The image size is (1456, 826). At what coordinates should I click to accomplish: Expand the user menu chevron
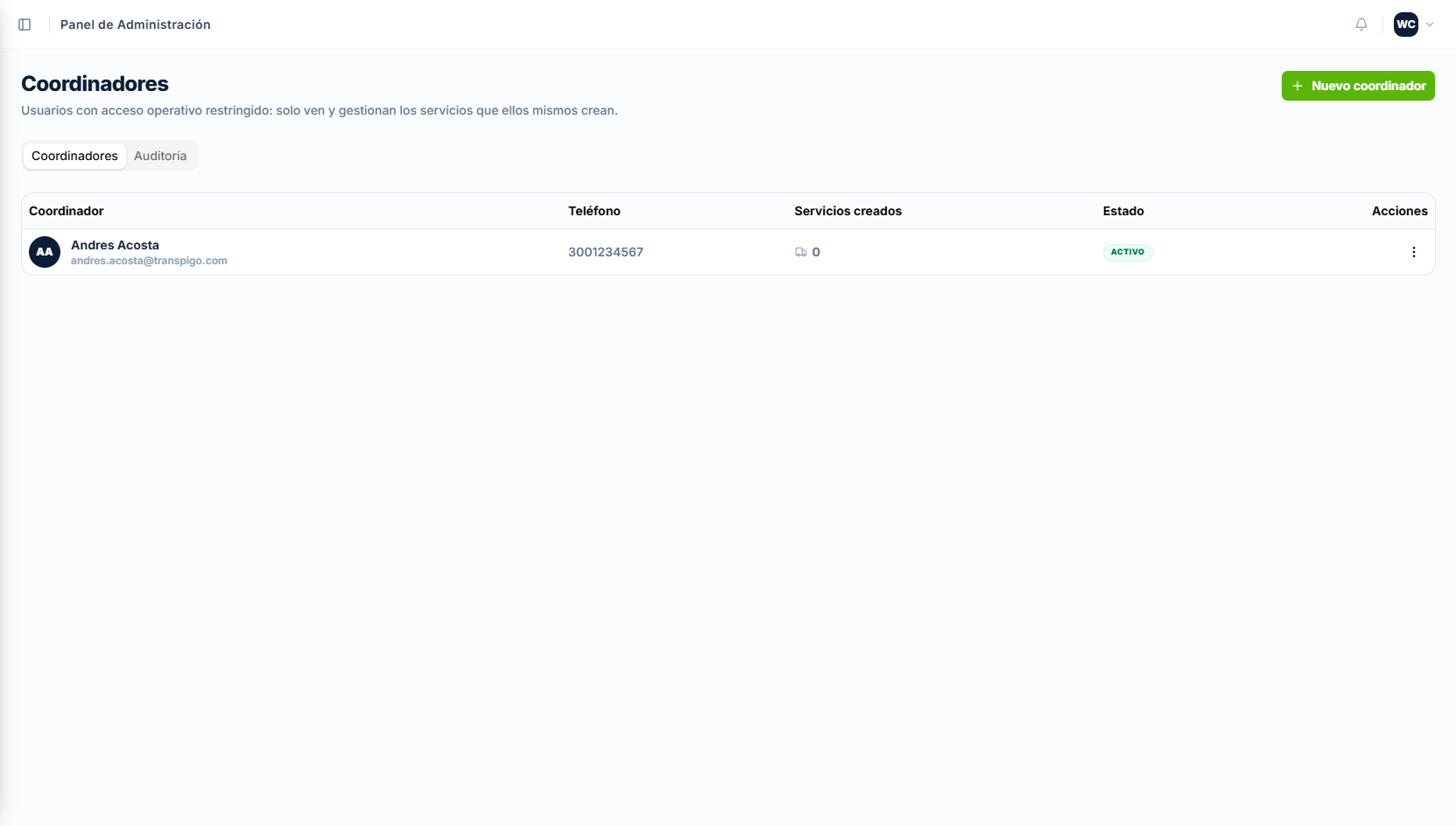(1430, 24)
